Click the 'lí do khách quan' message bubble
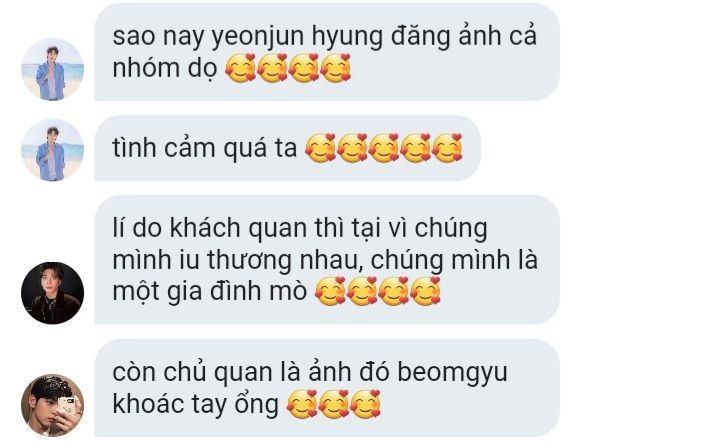The width and height of the screenshot is (720, 441). (327, 260)
